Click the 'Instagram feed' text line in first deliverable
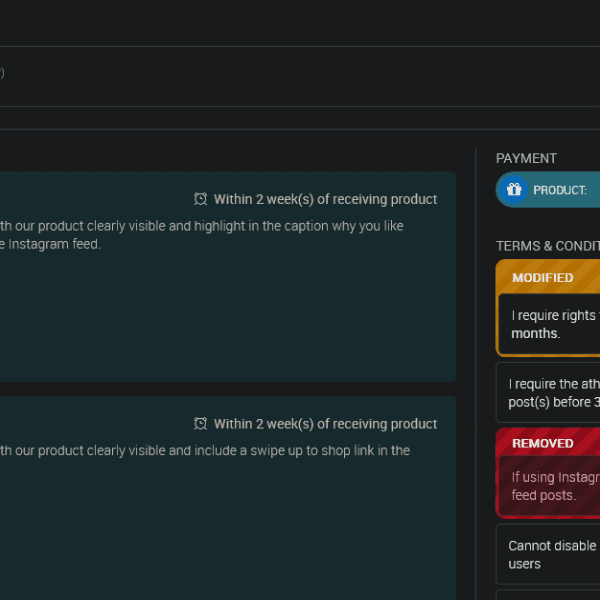This screenshot has height=600, width=600. [x=50, y=244]
